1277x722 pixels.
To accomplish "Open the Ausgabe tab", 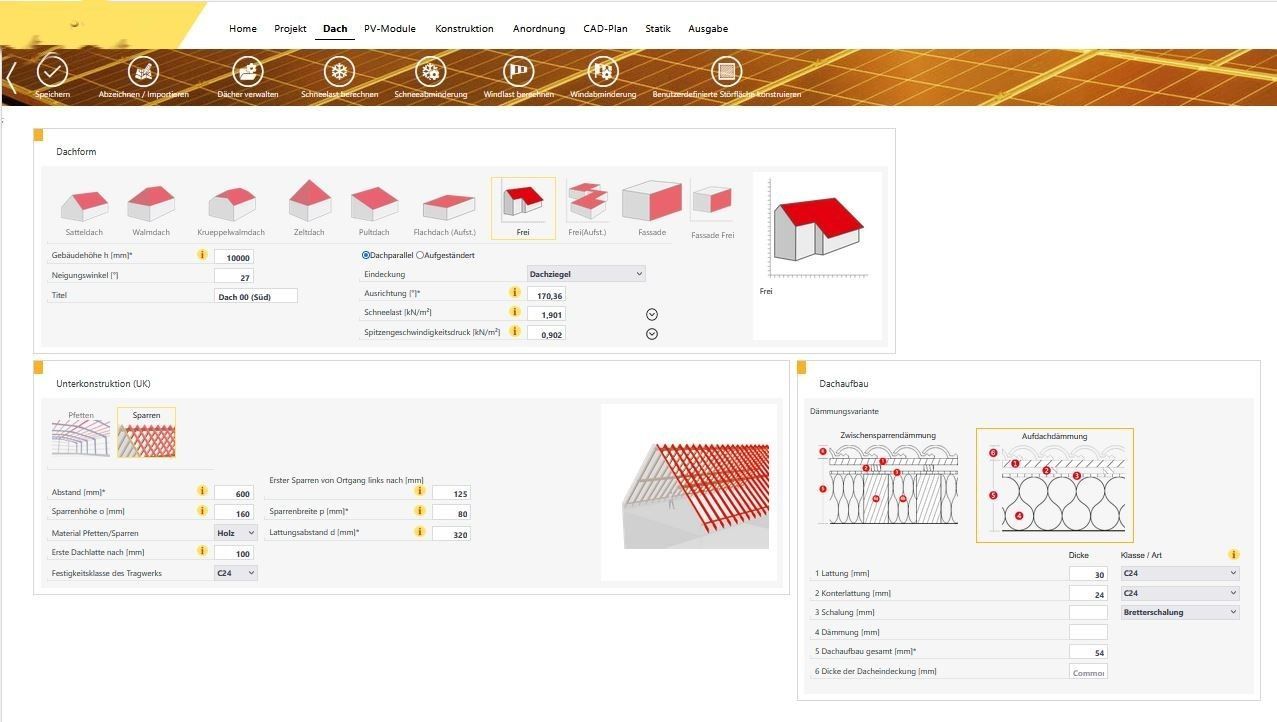I will 708,29.
